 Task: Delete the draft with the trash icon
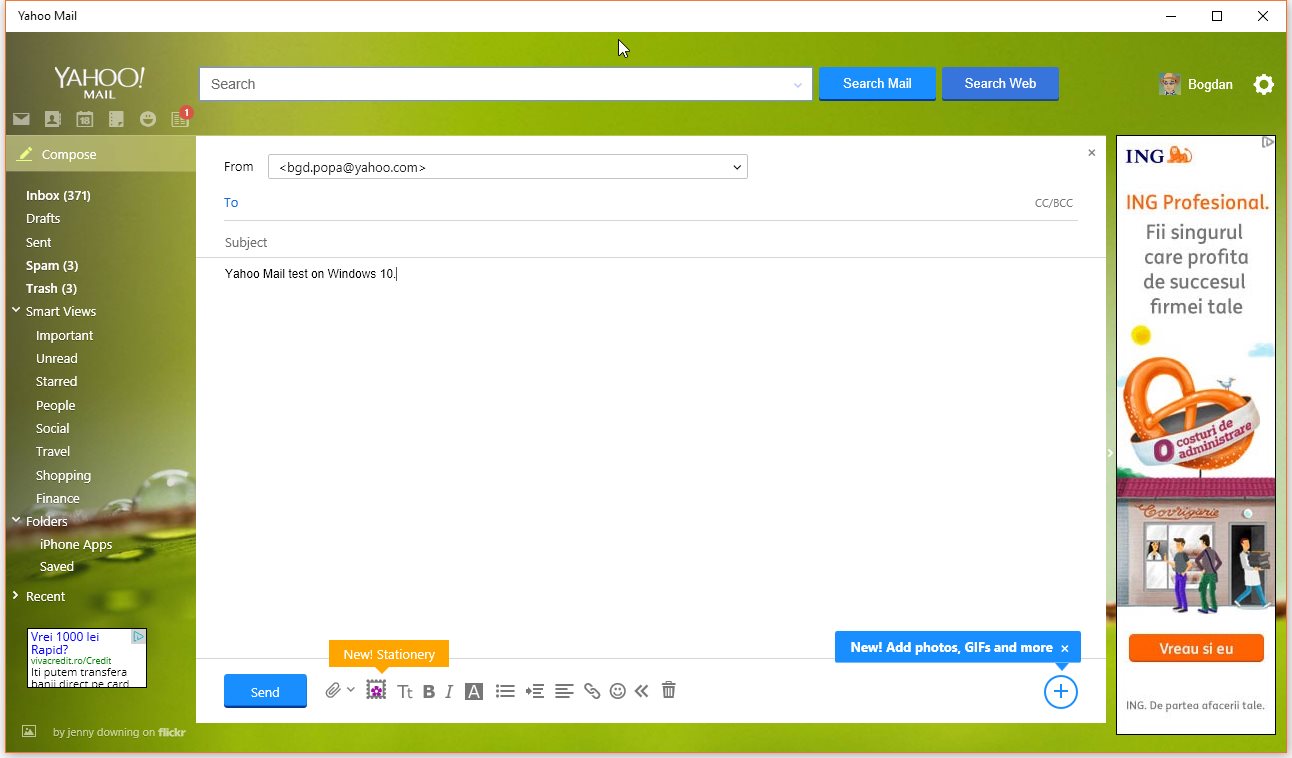click(669, 690)
